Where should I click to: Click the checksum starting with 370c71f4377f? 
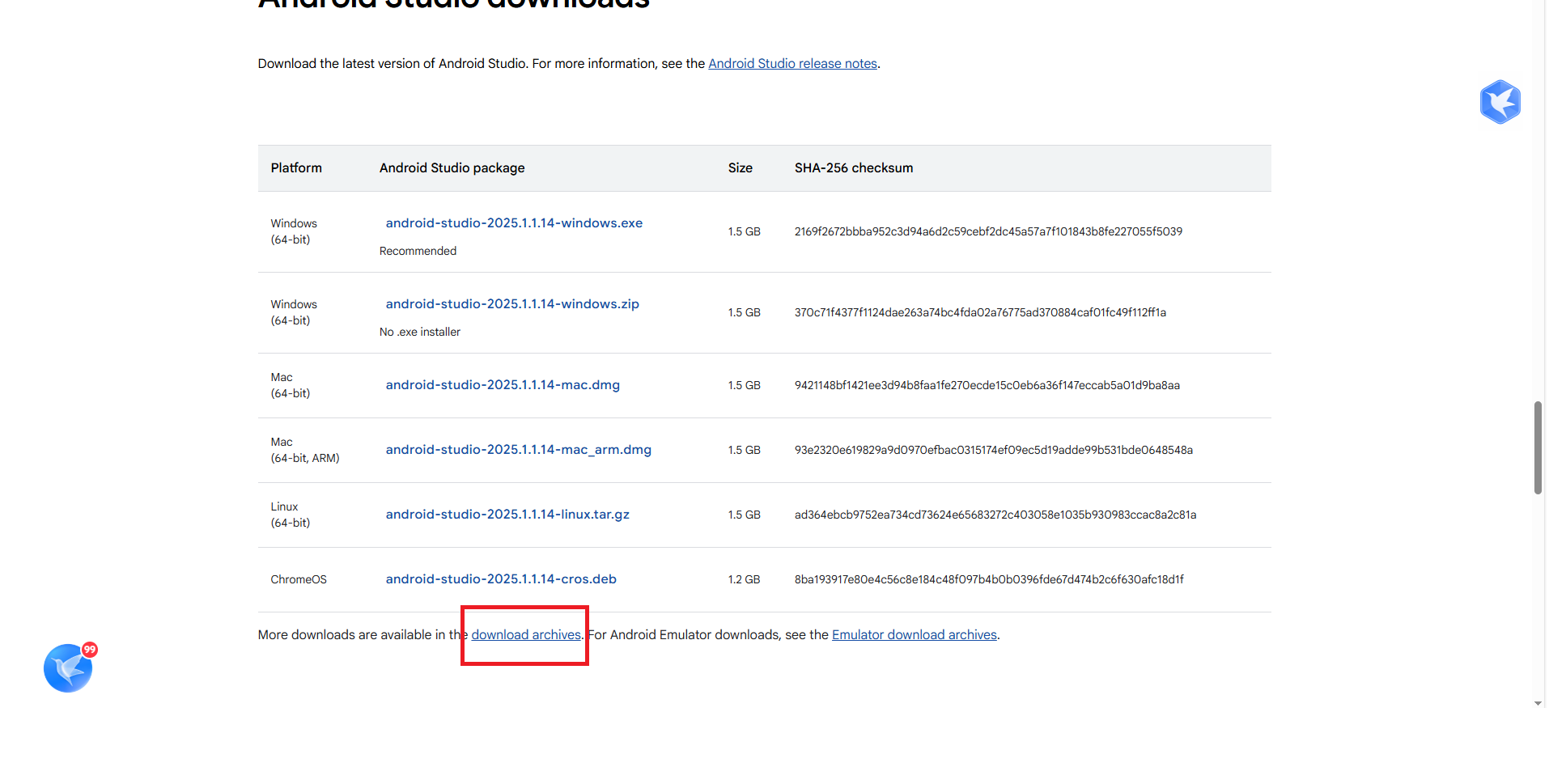pyautogui.click(x=980, y=312)
